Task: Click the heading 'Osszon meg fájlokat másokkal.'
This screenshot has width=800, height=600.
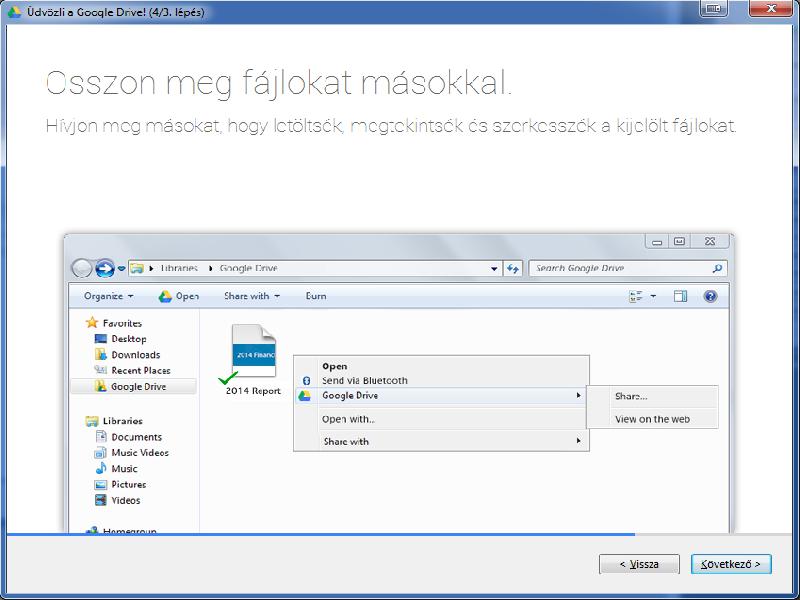Action: 279,83
